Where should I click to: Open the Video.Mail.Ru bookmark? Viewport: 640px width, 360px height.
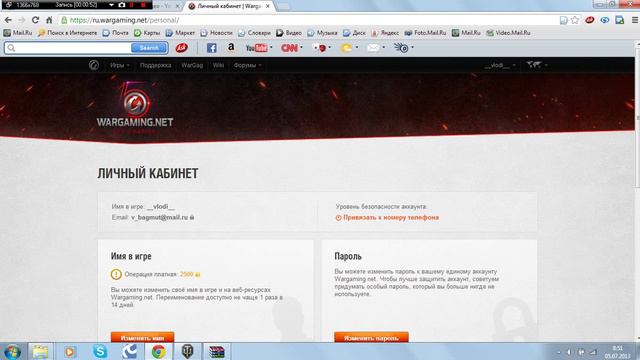(508, 33)
